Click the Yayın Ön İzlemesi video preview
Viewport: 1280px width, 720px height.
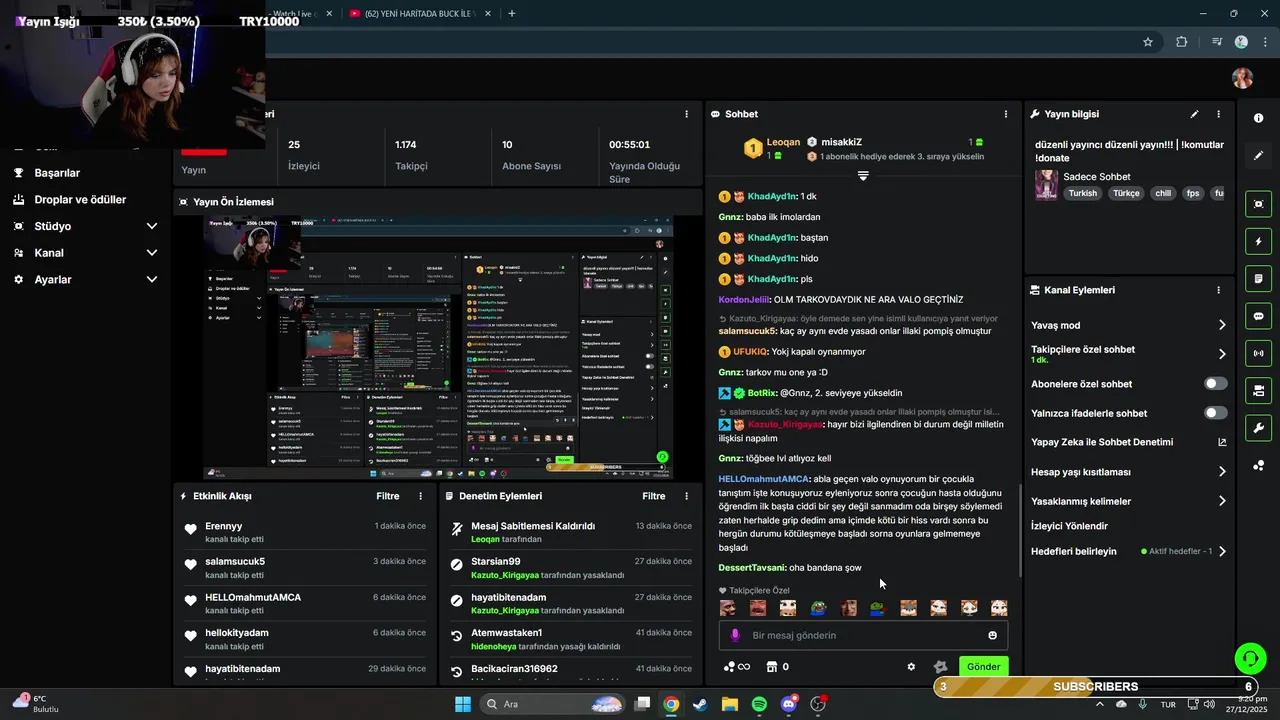438,347
